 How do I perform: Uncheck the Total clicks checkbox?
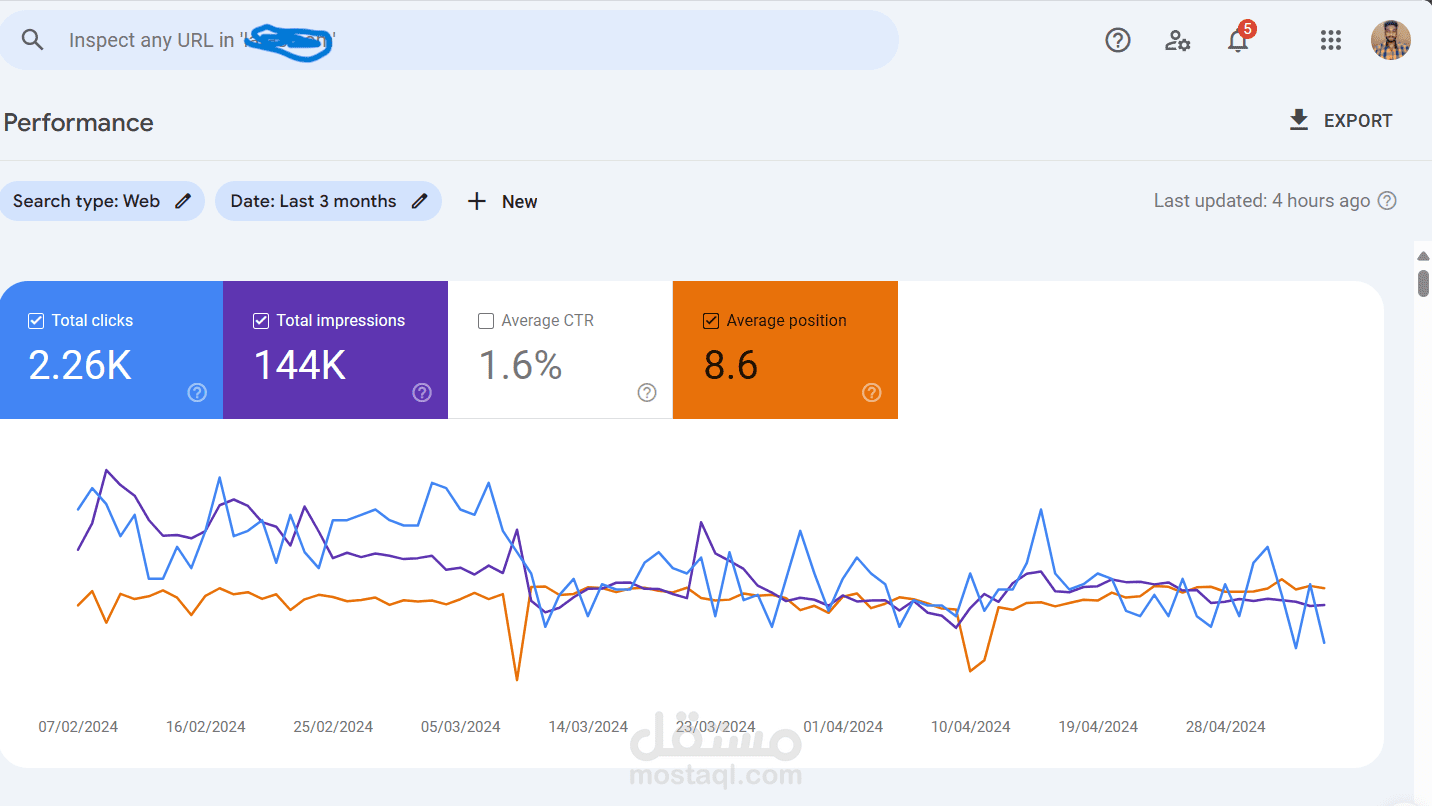click(36, 321)
